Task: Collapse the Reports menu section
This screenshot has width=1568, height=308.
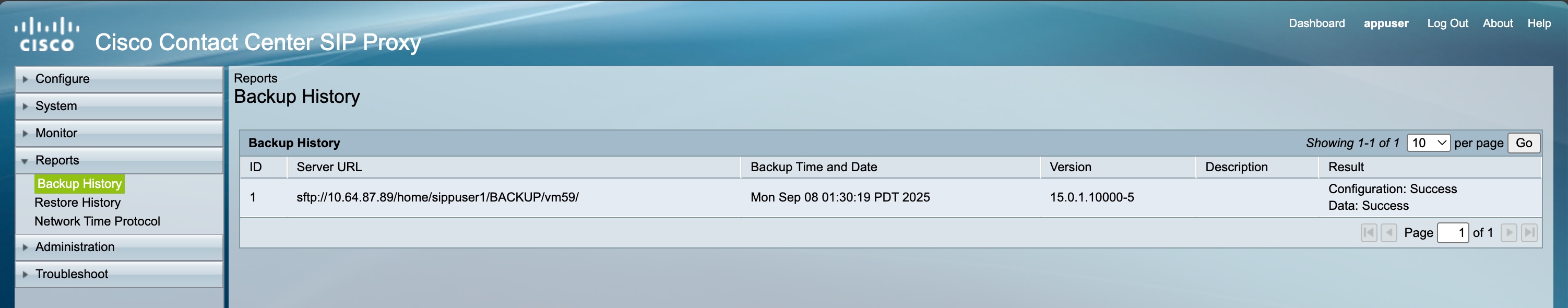Action: [56, 161]
